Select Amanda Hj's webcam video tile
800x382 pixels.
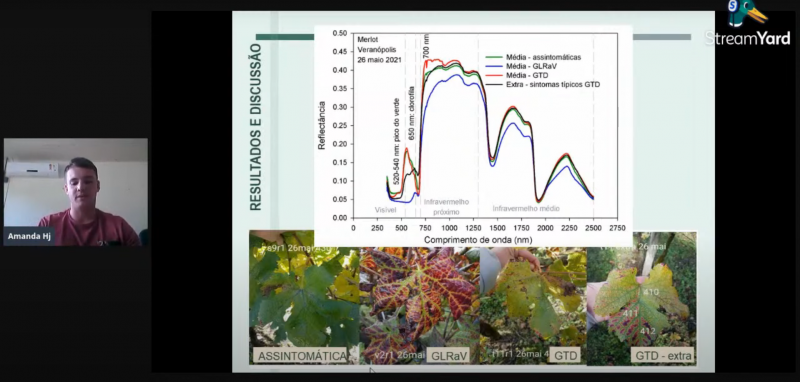76,192
